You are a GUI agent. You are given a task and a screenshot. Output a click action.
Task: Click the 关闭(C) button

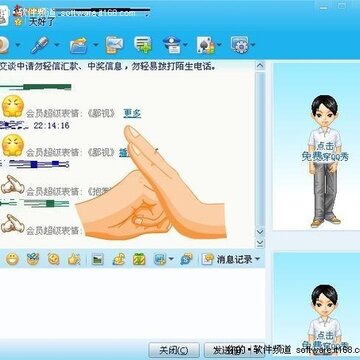[x=174, y=350]
